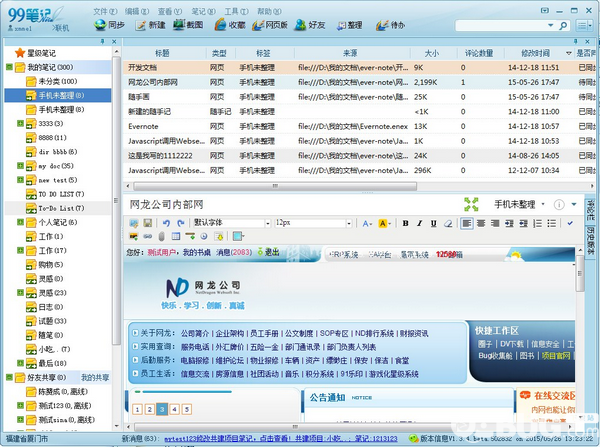Click the 整理 organize toolbar button
600x447 pixels.
coord(349,25)
